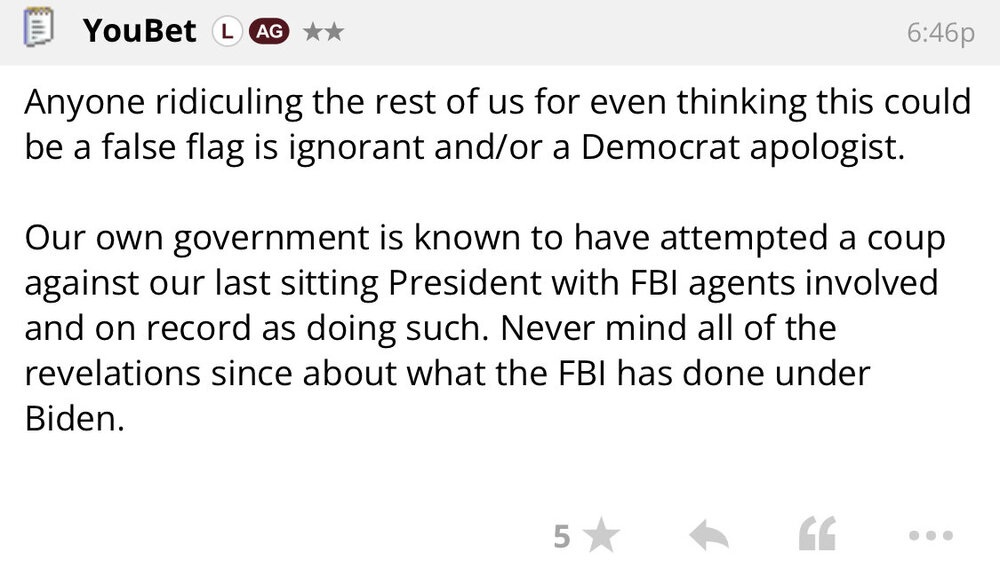
Task: Click the notepad icon beside YouBet
Action: coord(37,31)
